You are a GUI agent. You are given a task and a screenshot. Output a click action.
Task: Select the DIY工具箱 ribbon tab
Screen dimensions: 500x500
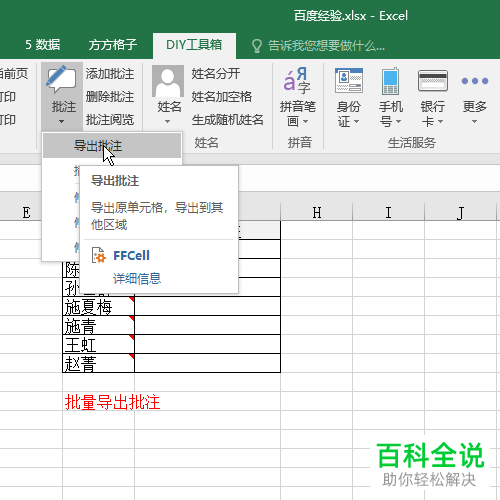pyautogui.click(x=194, y=45)
